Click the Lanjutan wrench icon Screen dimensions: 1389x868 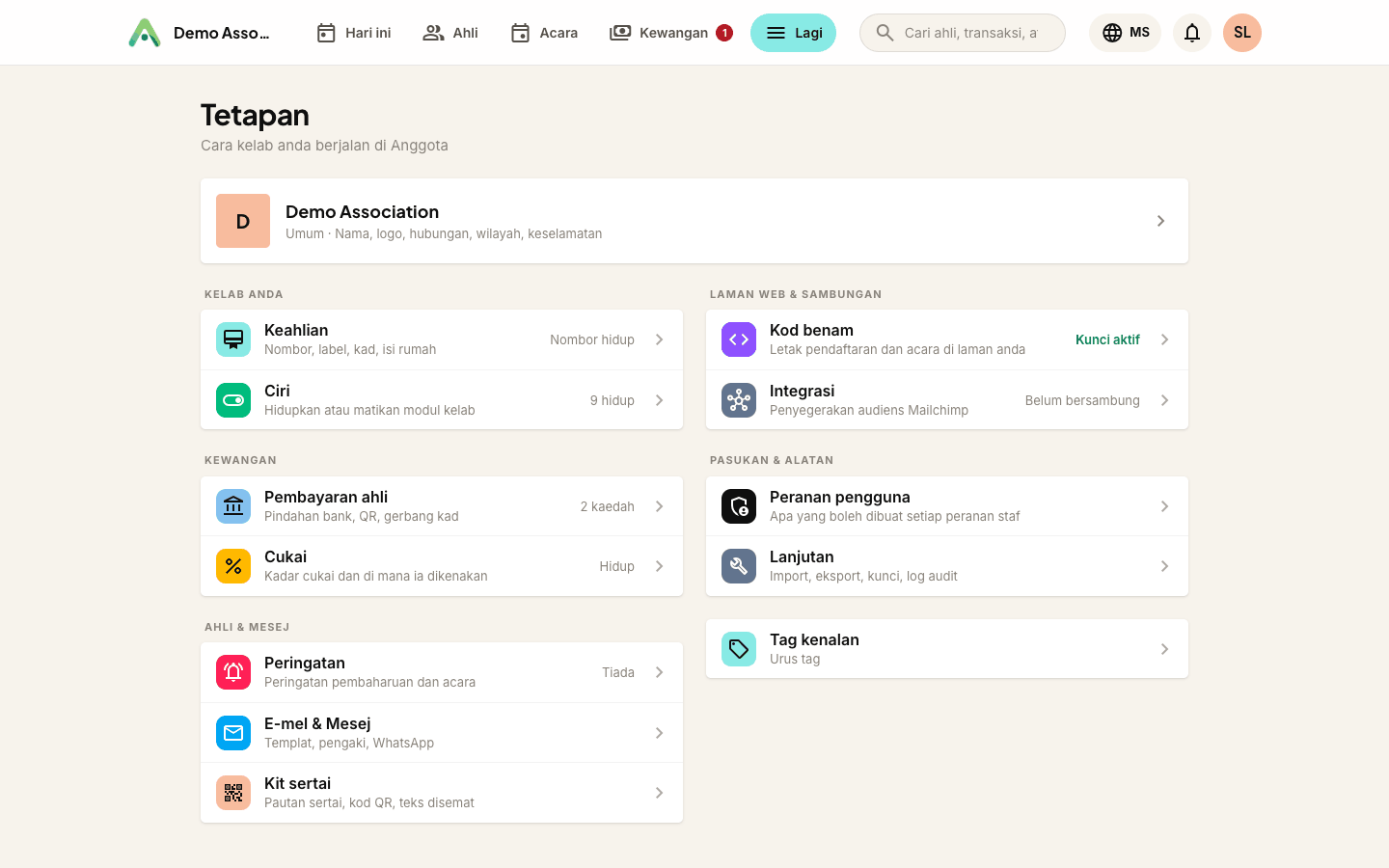[x=739, y=566]
